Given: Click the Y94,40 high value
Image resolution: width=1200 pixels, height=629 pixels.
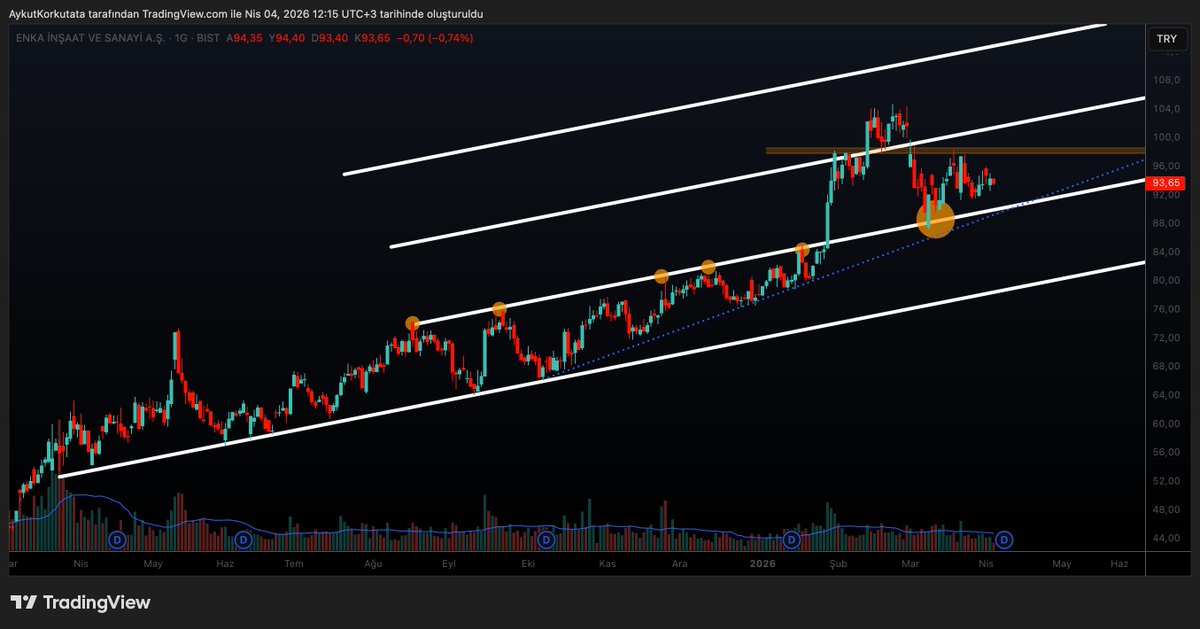Looking at the screenshot, I should (289, 37).
